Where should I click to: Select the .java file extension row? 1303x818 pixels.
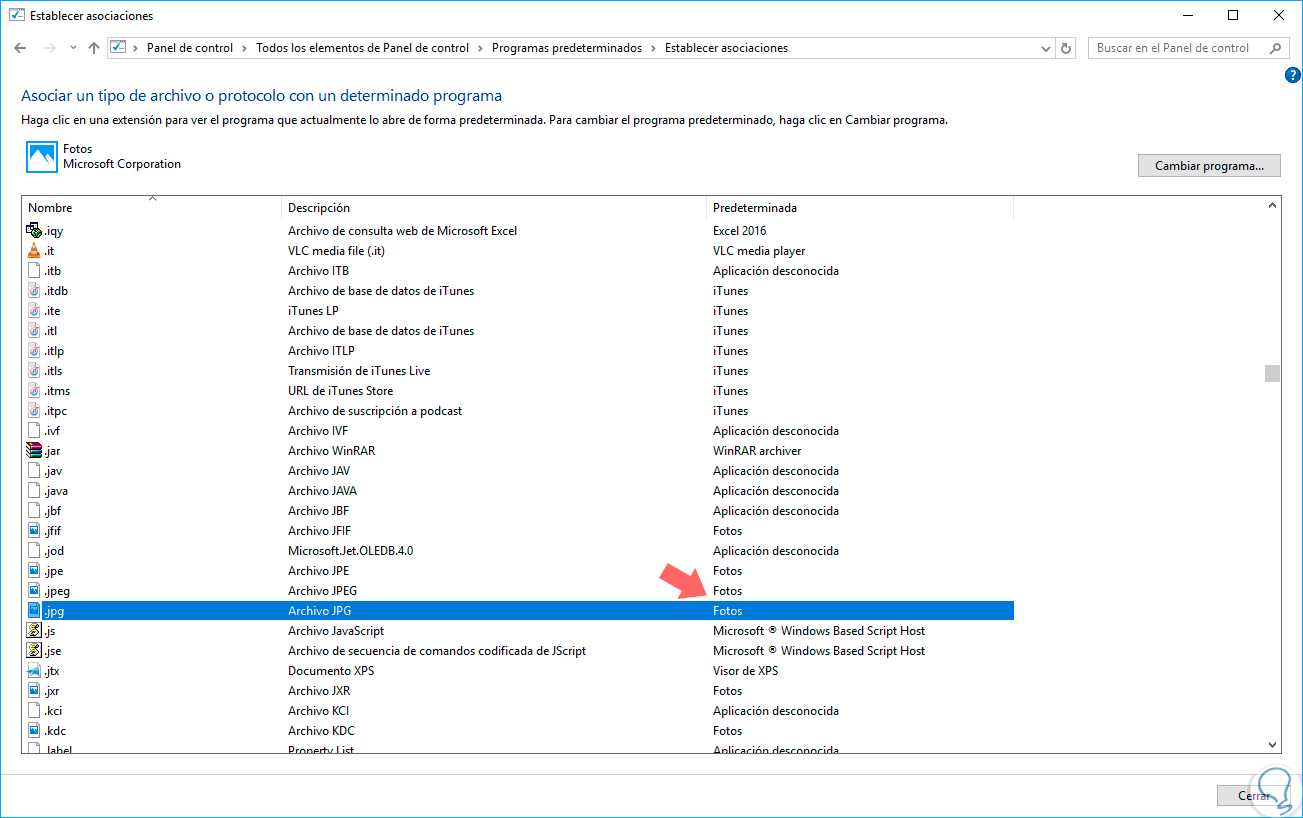click(x=518, y=490)
